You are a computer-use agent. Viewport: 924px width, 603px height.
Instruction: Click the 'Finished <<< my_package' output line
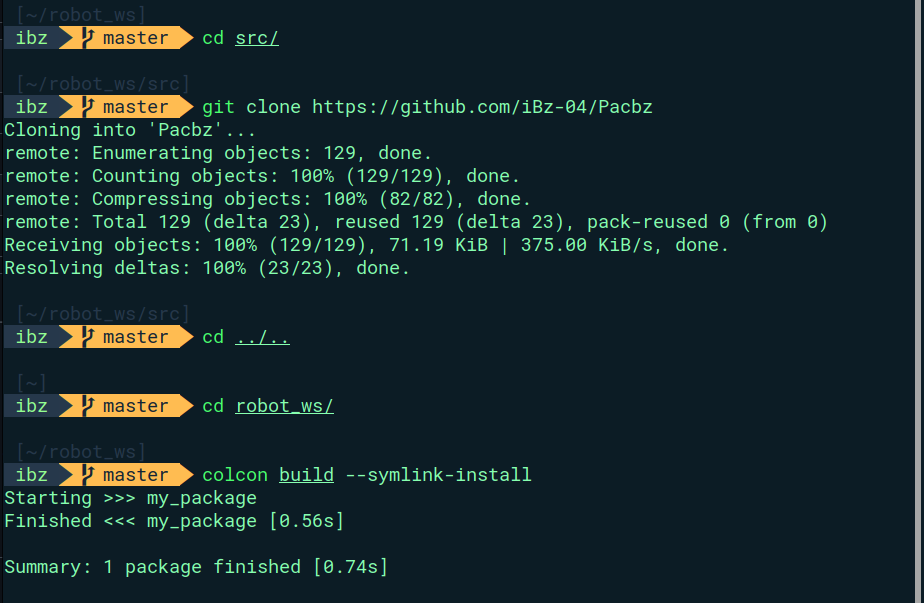tap(174, 521)
